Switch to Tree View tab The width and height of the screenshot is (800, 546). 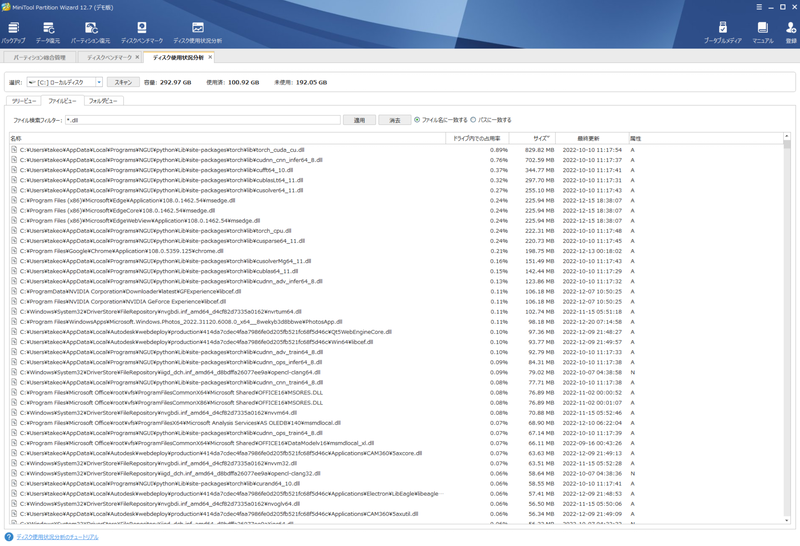[24, 101]
